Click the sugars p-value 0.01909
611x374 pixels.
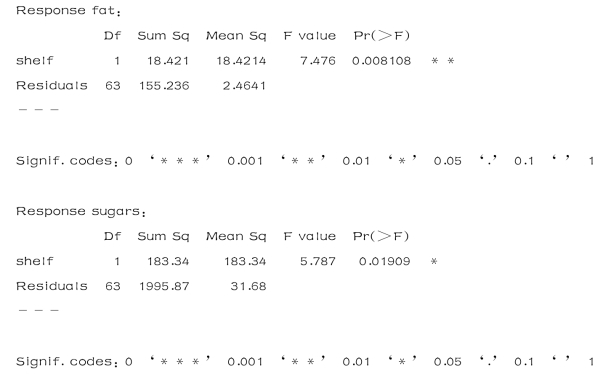pyautogui.click(x=384, y=261)
